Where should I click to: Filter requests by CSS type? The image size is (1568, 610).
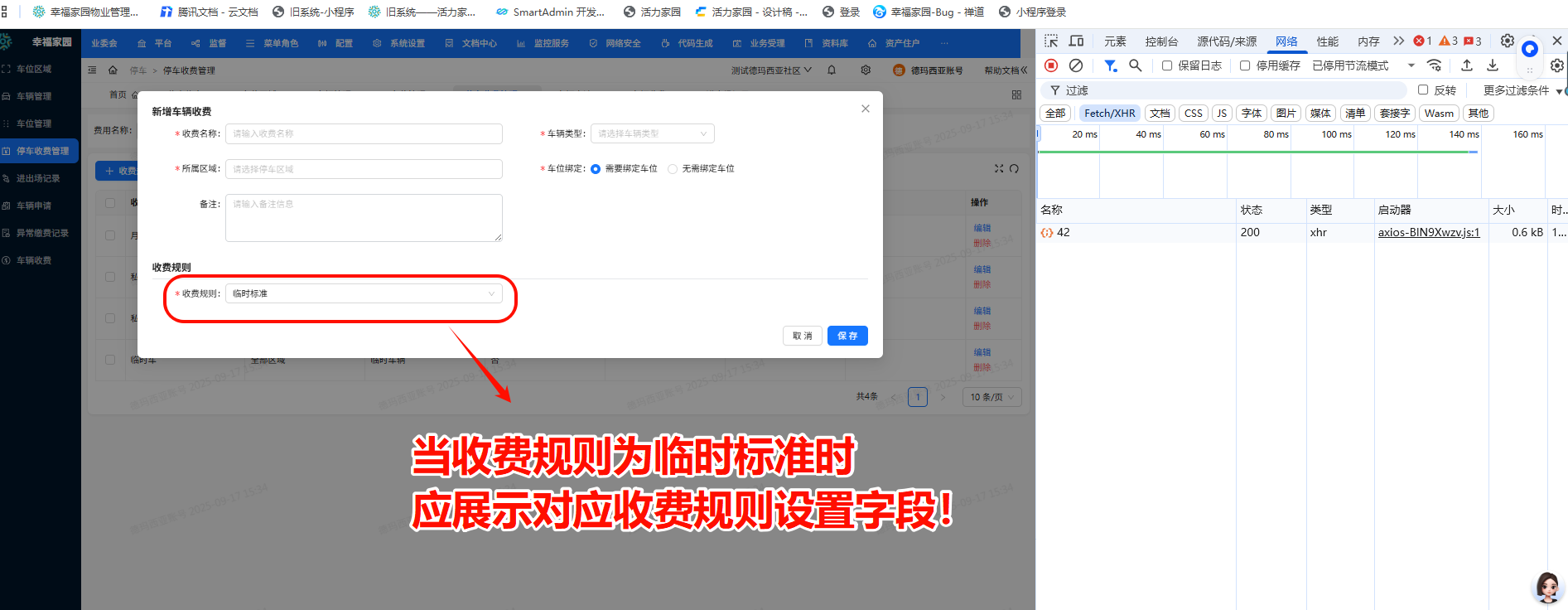pyautogui.click(x=1194, y=114)
